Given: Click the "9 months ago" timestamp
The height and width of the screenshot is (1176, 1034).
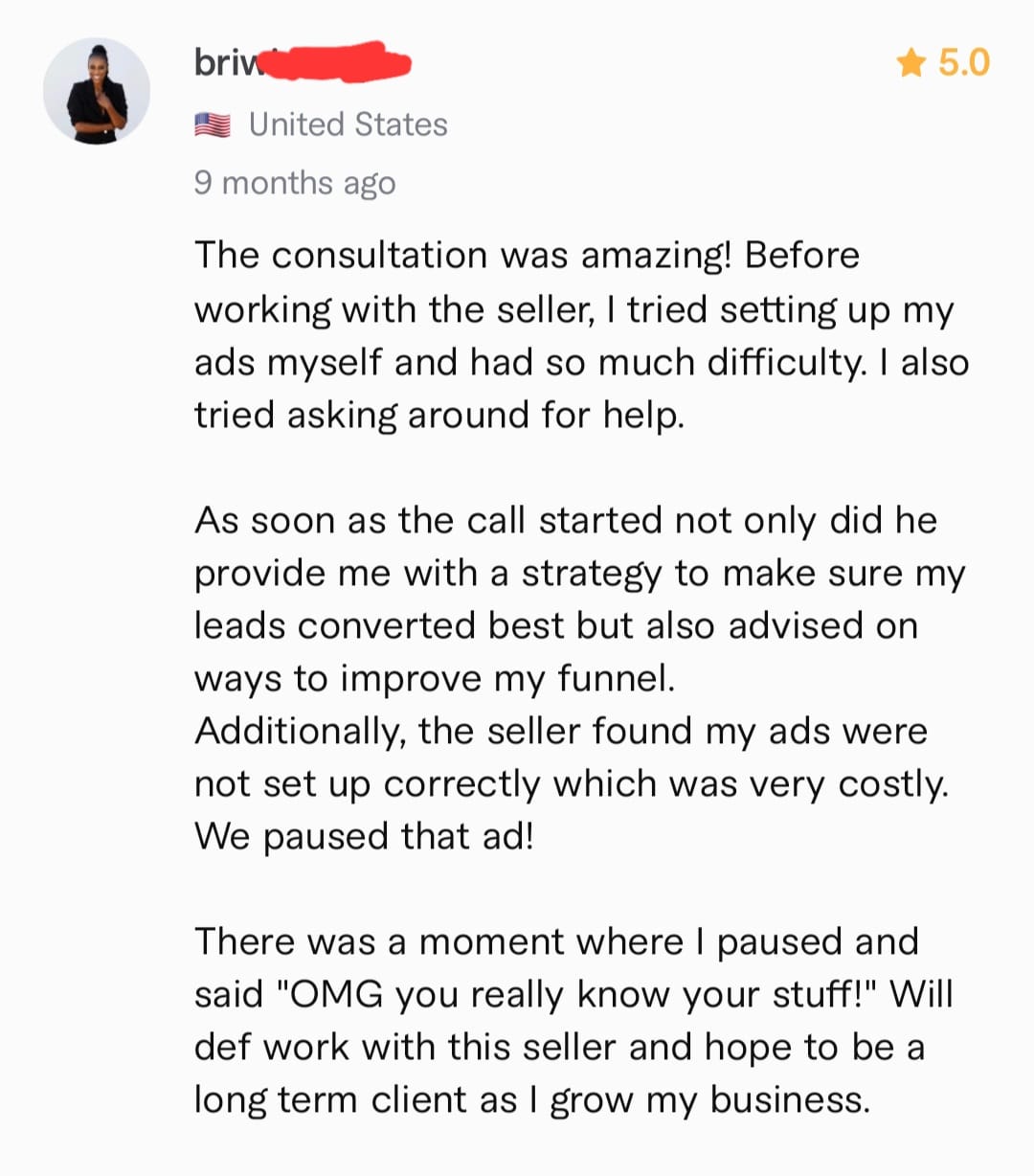Looking at the screenshot, I should click(294, 182).
